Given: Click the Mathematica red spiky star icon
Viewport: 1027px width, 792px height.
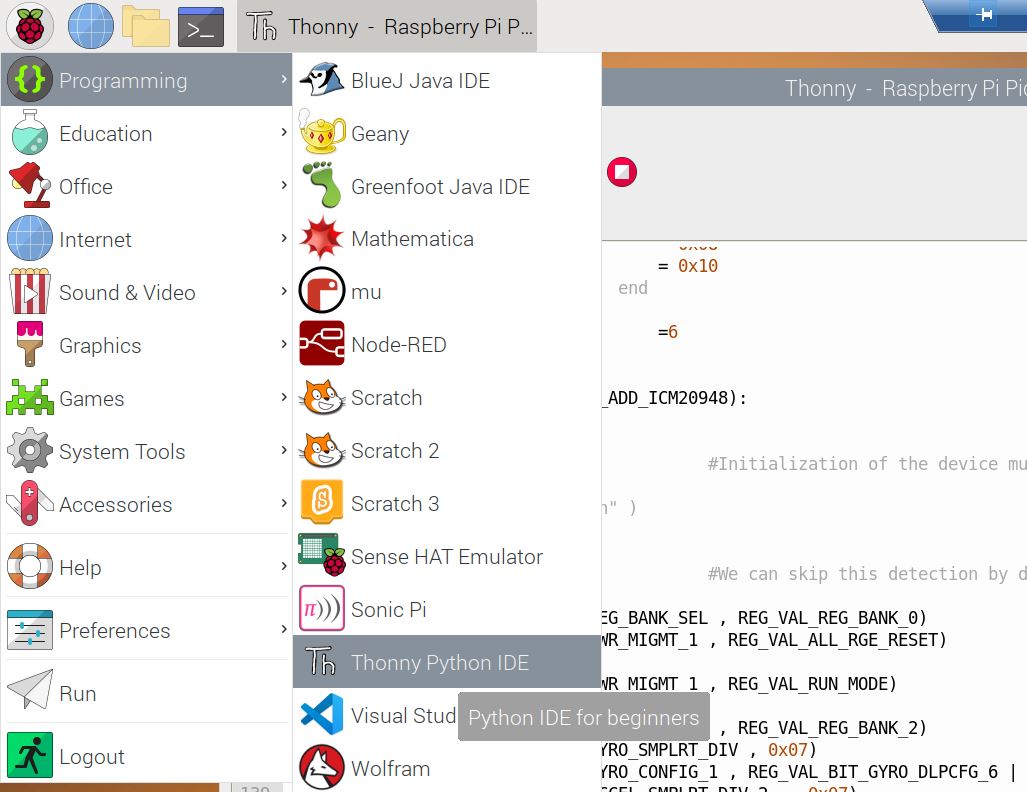Looking at the screenshot, I should coord(321,238).
